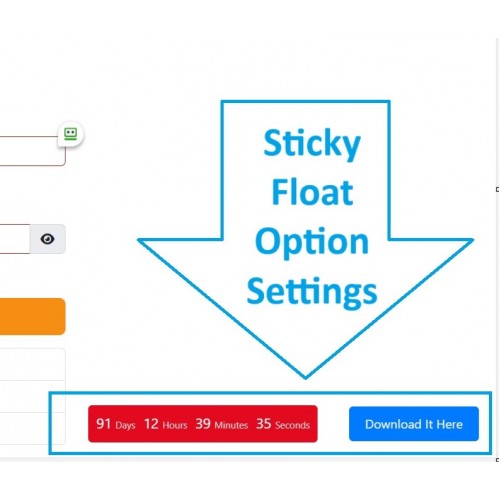Click the red countdown timer banner

tap(203, 424)
